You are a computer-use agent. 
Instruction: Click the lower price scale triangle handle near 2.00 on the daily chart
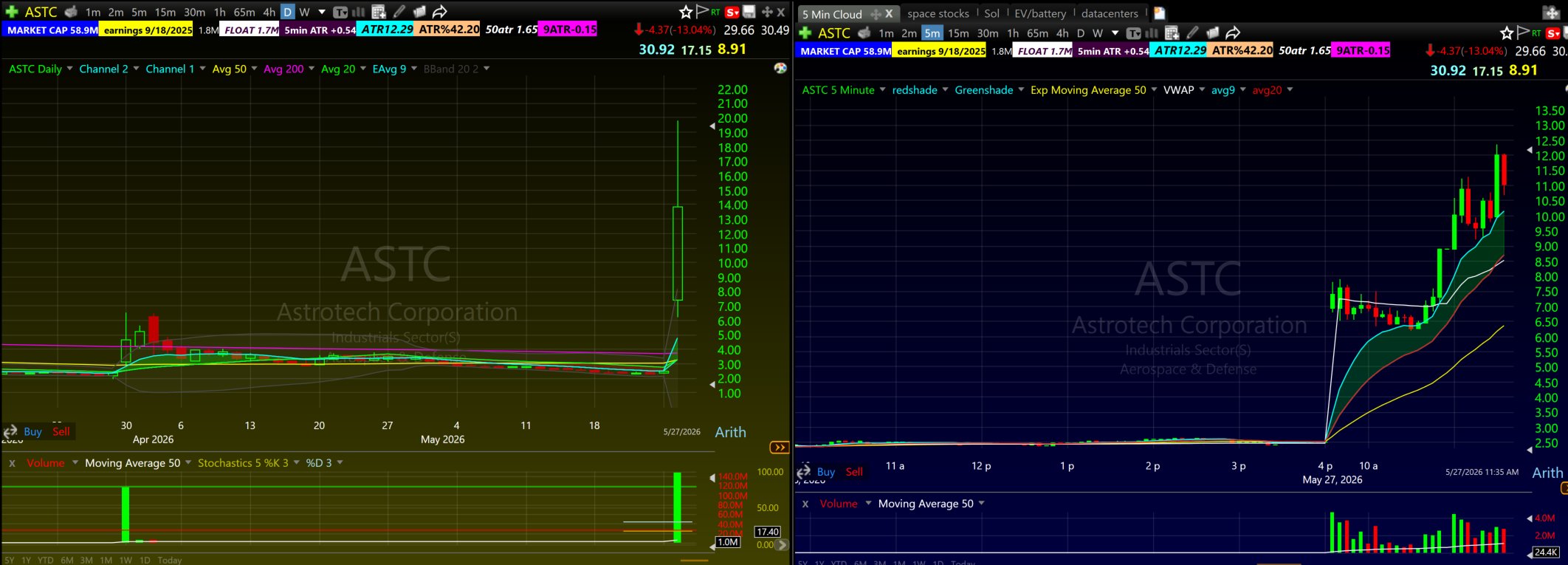coord(712,384)
